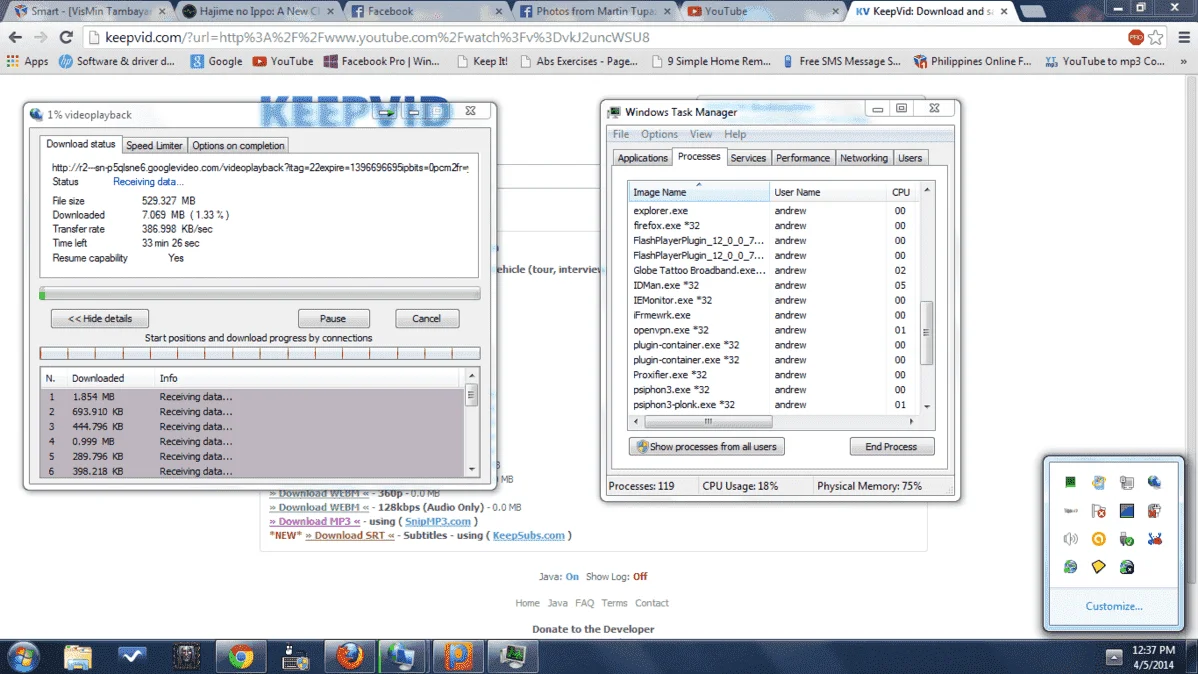Open the on-screen keyboard taskbar icon
Viewport: 1198px width, 674px height.
pyautogui.click(x=295, y=656)
